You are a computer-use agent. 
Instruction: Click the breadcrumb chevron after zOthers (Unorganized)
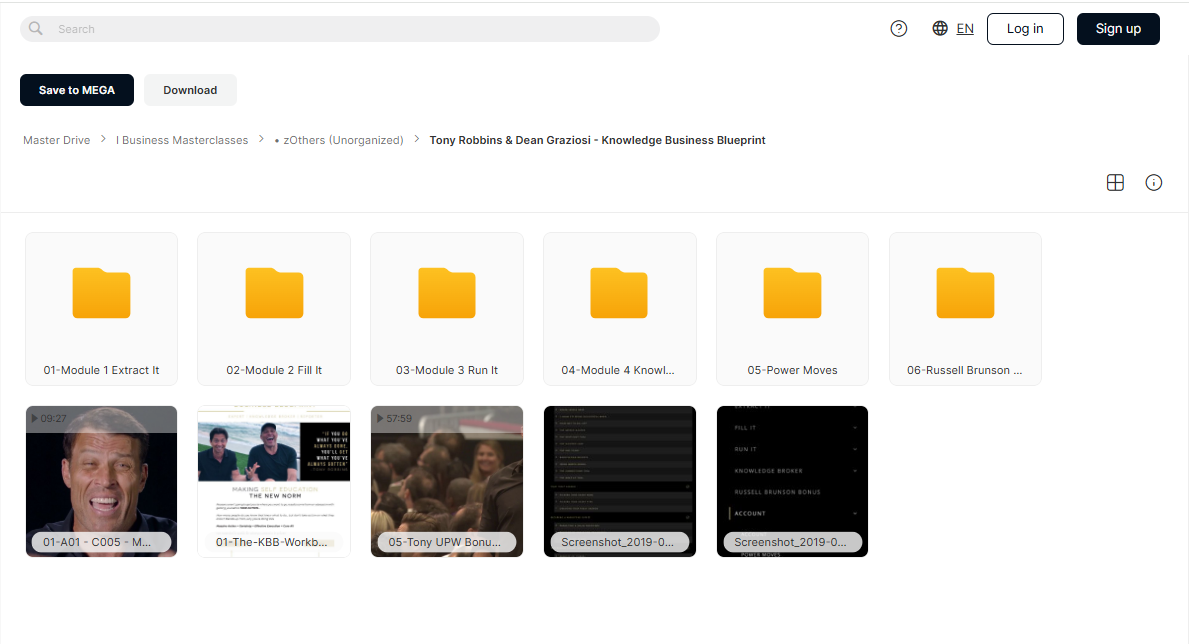(416, 139)
